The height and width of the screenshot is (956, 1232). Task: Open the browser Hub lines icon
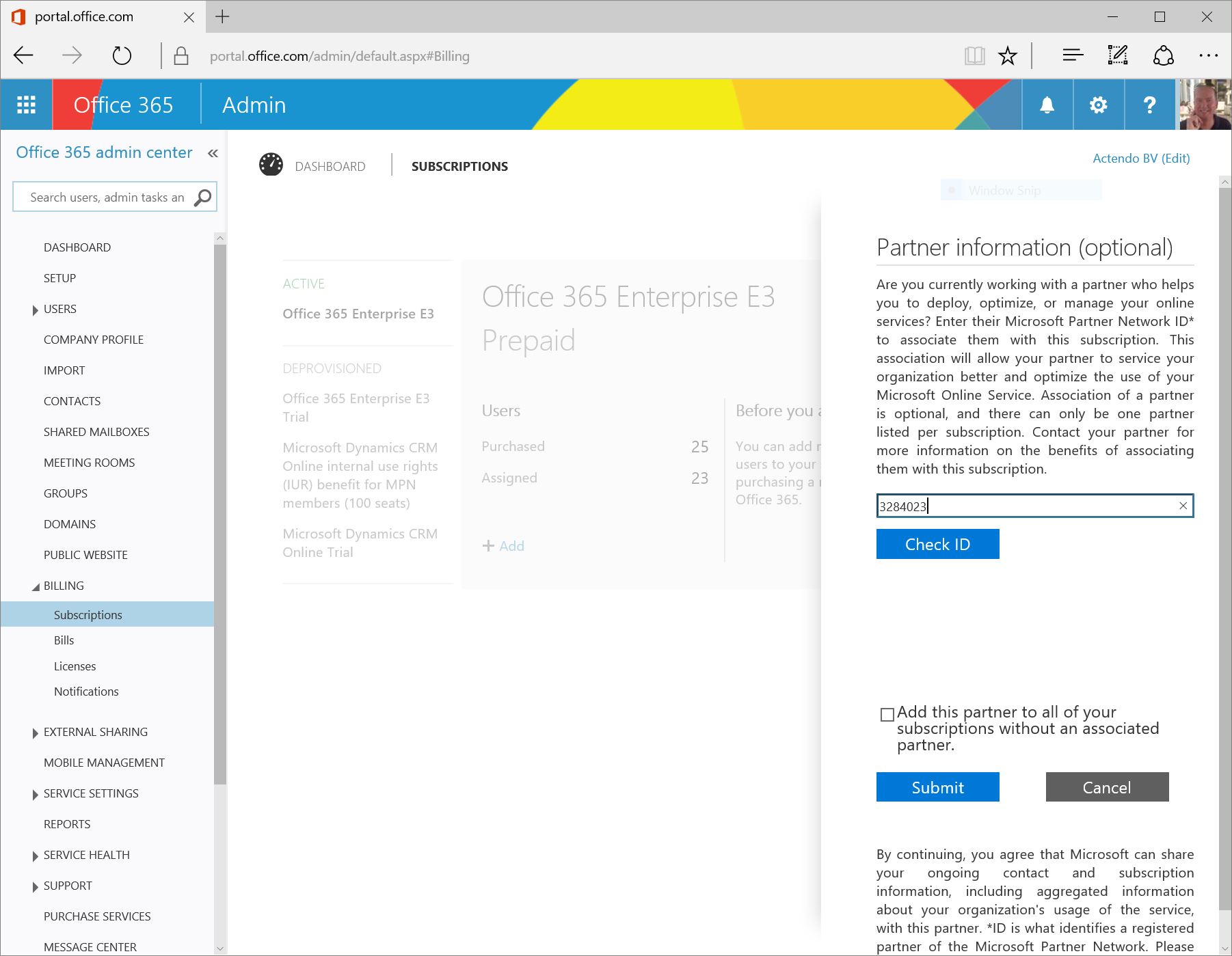pyautogui.click(x=1073, y=55)
